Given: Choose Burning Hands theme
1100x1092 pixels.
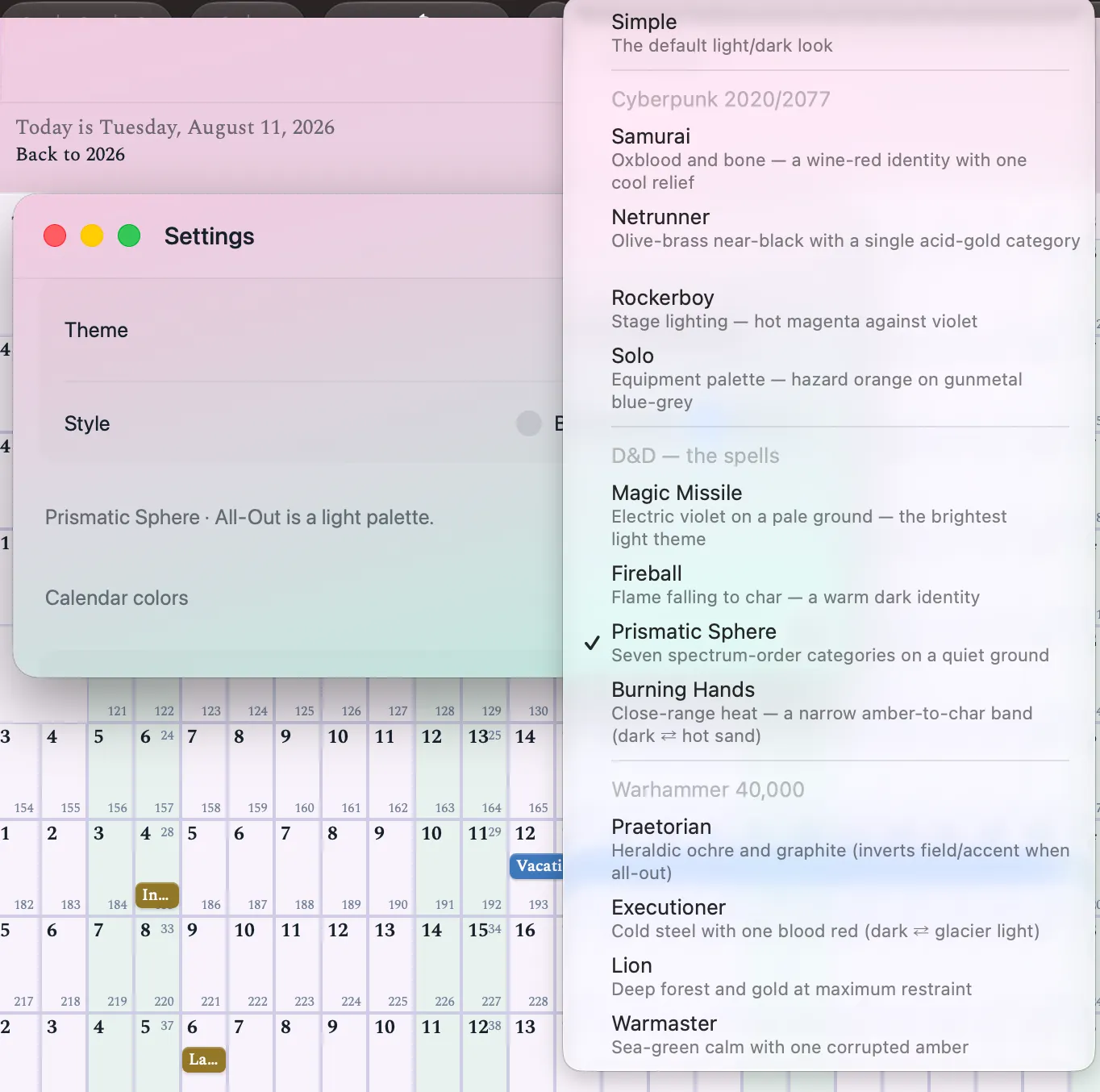Looking at the screenshot, I should [829, 712].
